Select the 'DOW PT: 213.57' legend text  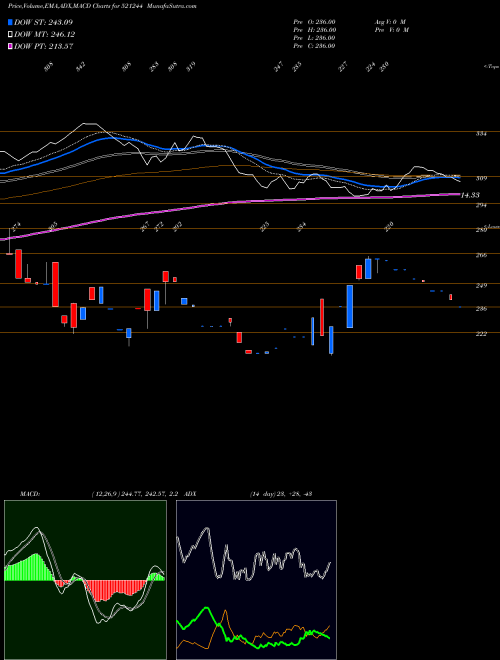pyautogui.click(x=43, y=46)
